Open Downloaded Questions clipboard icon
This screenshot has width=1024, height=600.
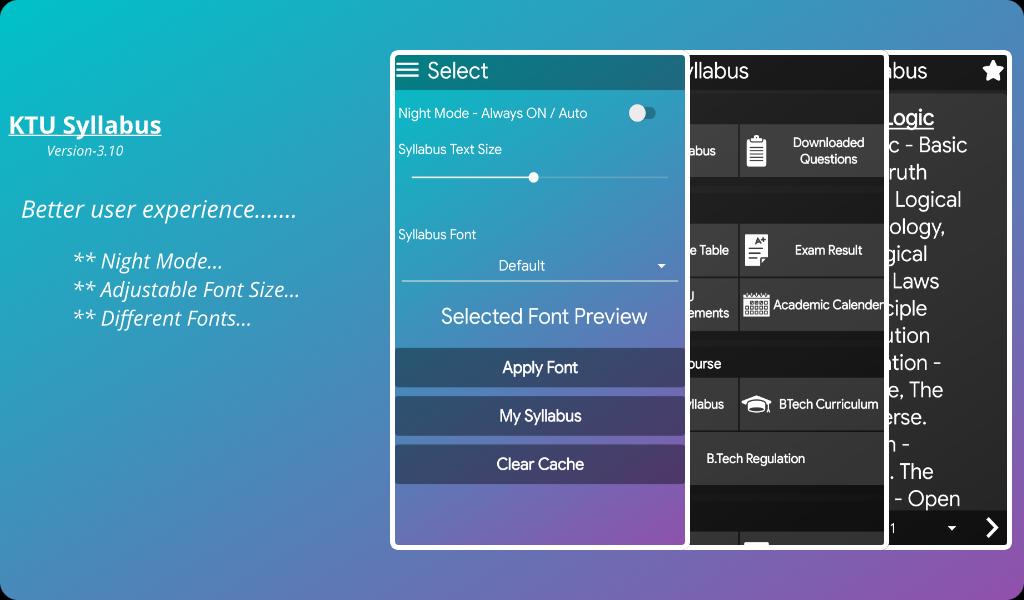pyautogui.click(x=756, y=151)
